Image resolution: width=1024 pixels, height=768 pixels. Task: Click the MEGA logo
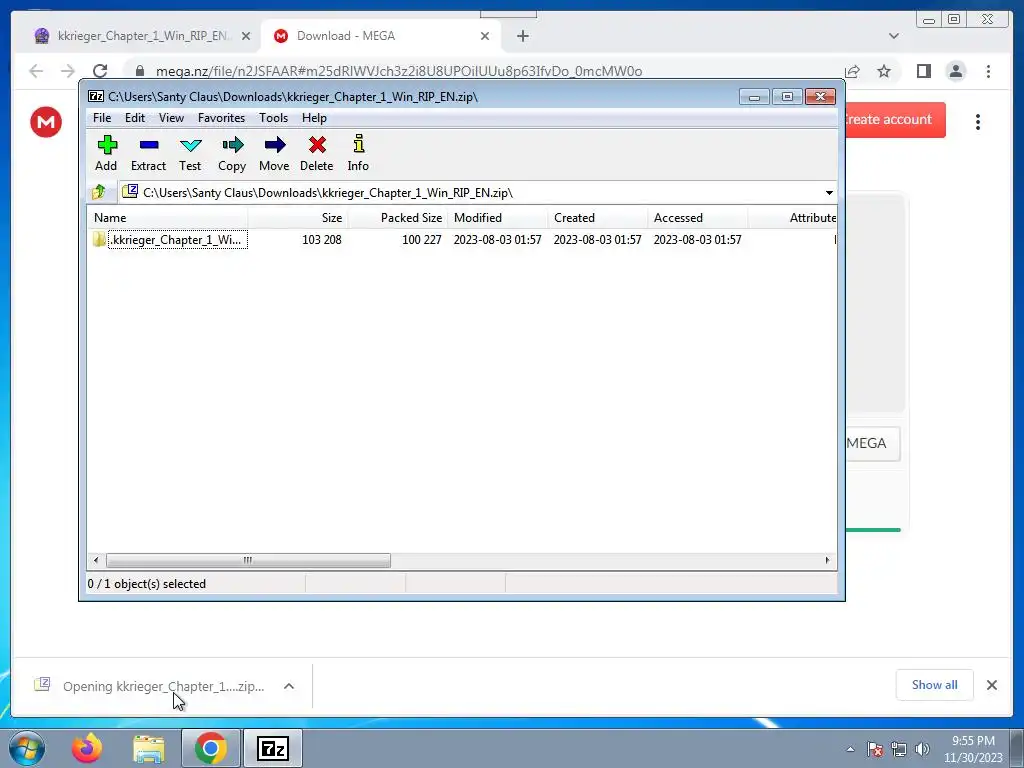(46, 122)
